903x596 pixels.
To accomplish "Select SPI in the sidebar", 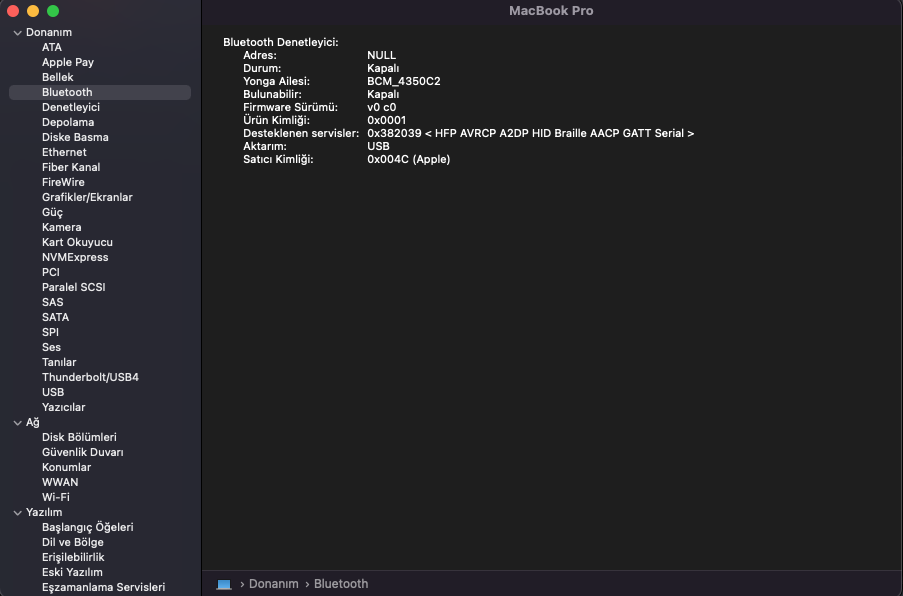I will [x=50, y=332].
